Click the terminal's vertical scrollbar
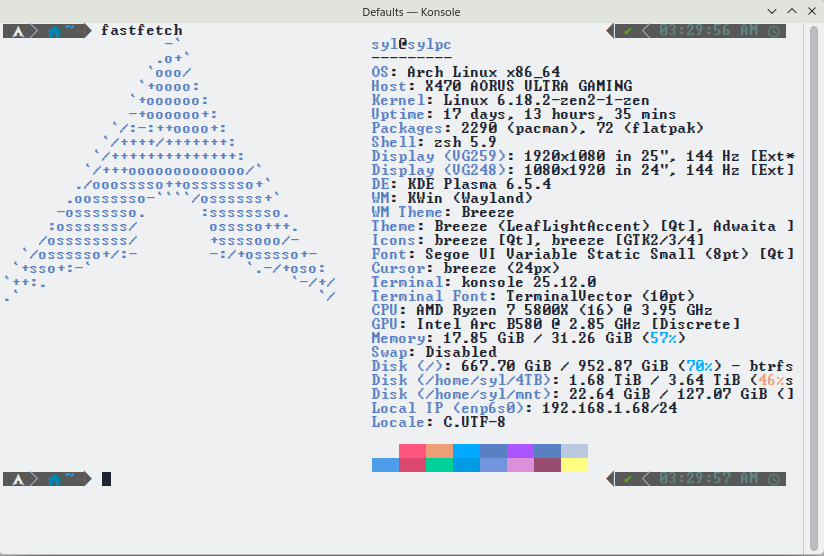The width and height of the screenshot is (824, 556). pyautogui.click(x=812, y=280)
